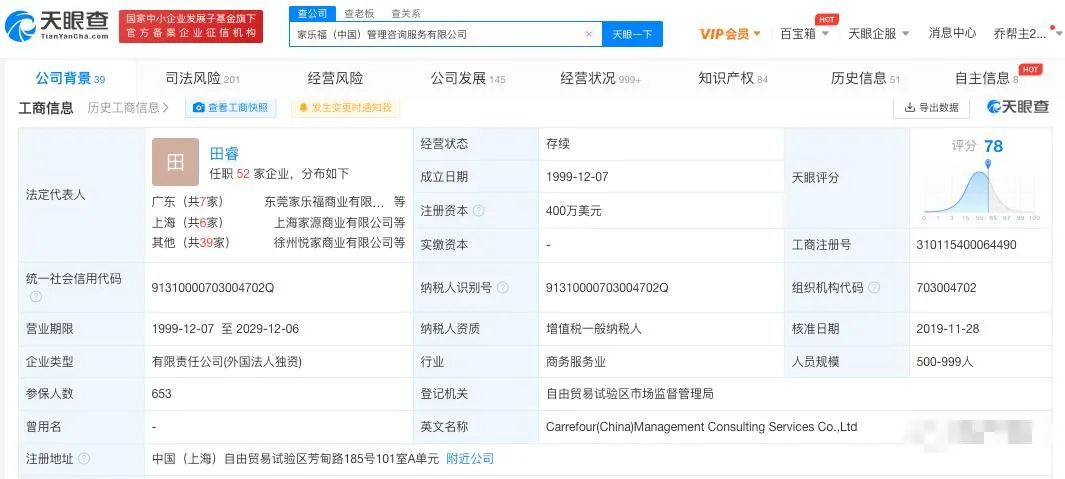
Task: Select the 商务服务业 industry value
Action: coord(575,361)
